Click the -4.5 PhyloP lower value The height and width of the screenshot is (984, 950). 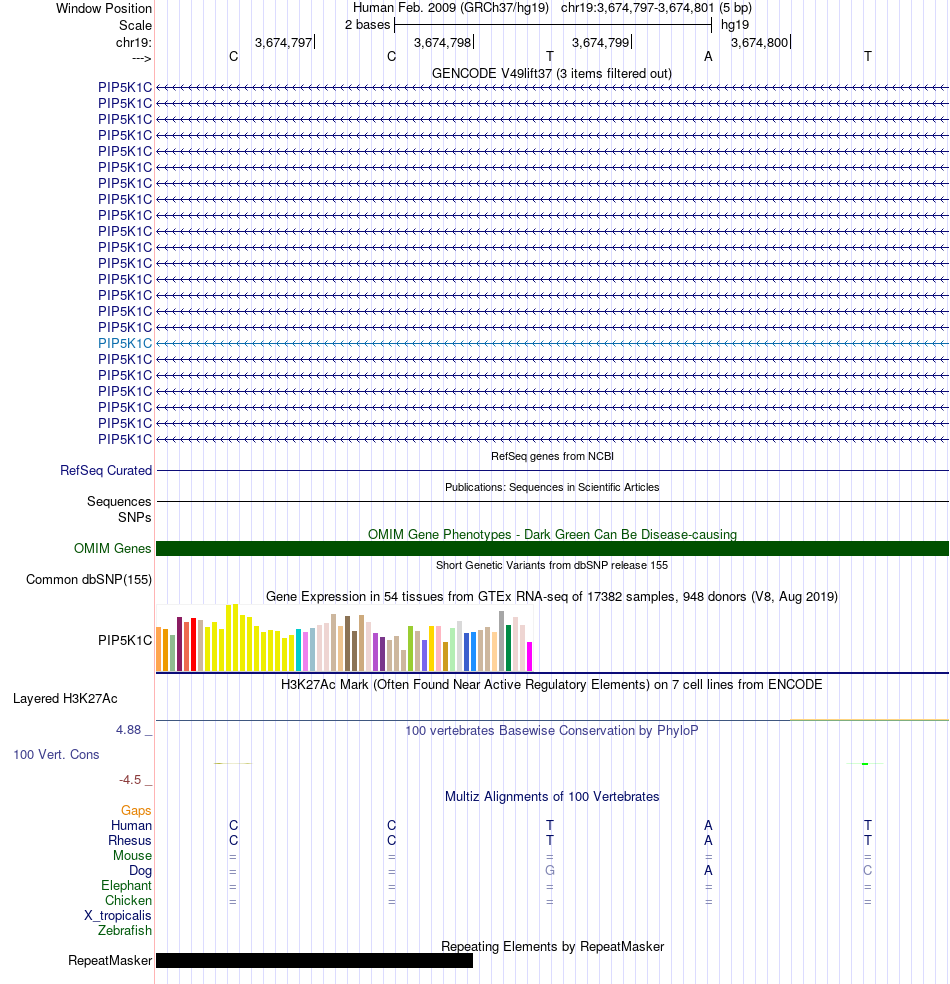(130, 779)
